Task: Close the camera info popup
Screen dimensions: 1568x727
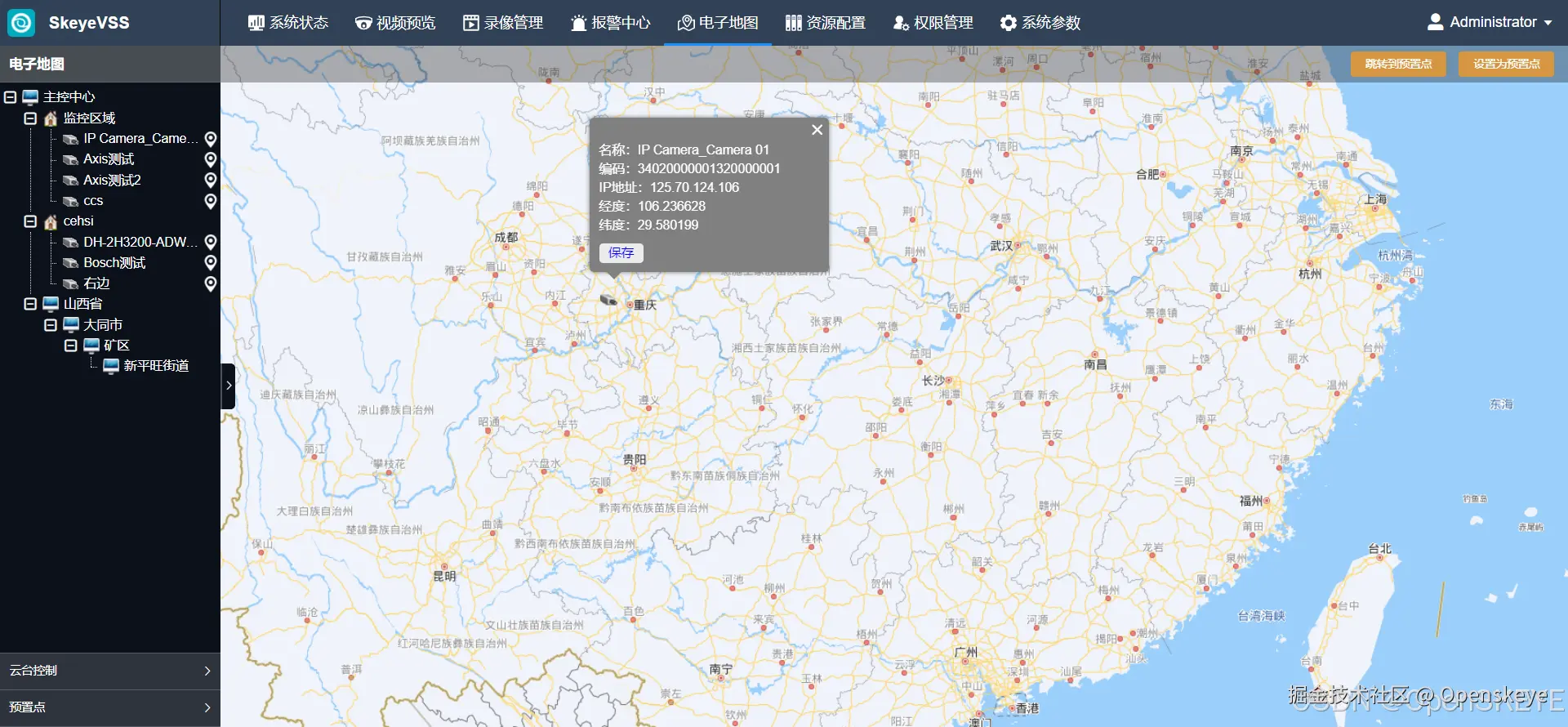Action: pos(817,130)
